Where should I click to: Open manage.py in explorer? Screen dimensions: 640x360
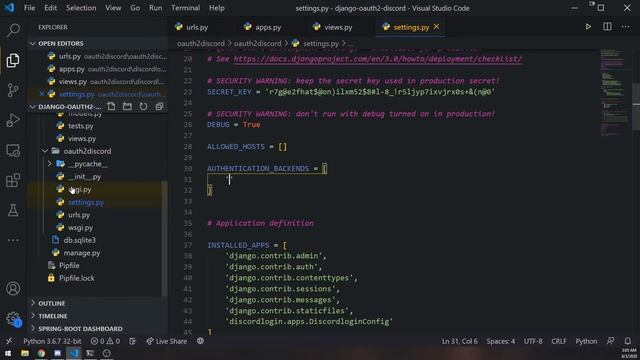pos(82,253)
